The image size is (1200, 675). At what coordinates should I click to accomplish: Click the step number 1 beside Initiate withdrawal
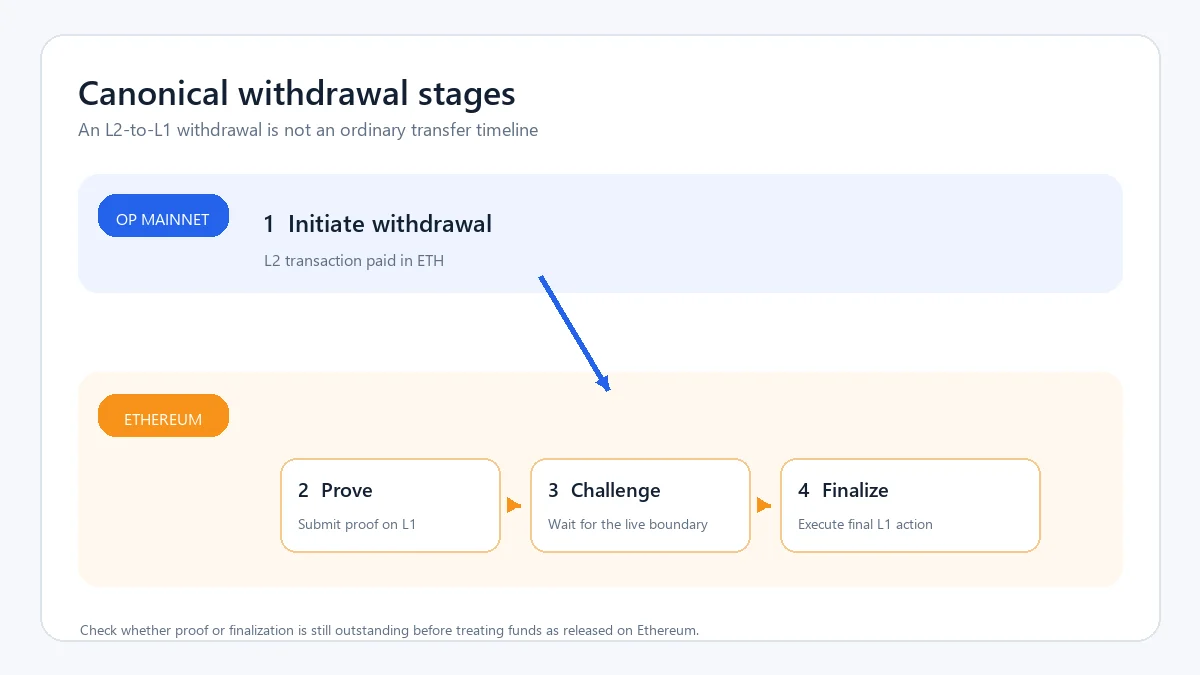pyautogui.click(x=269, y=224)
